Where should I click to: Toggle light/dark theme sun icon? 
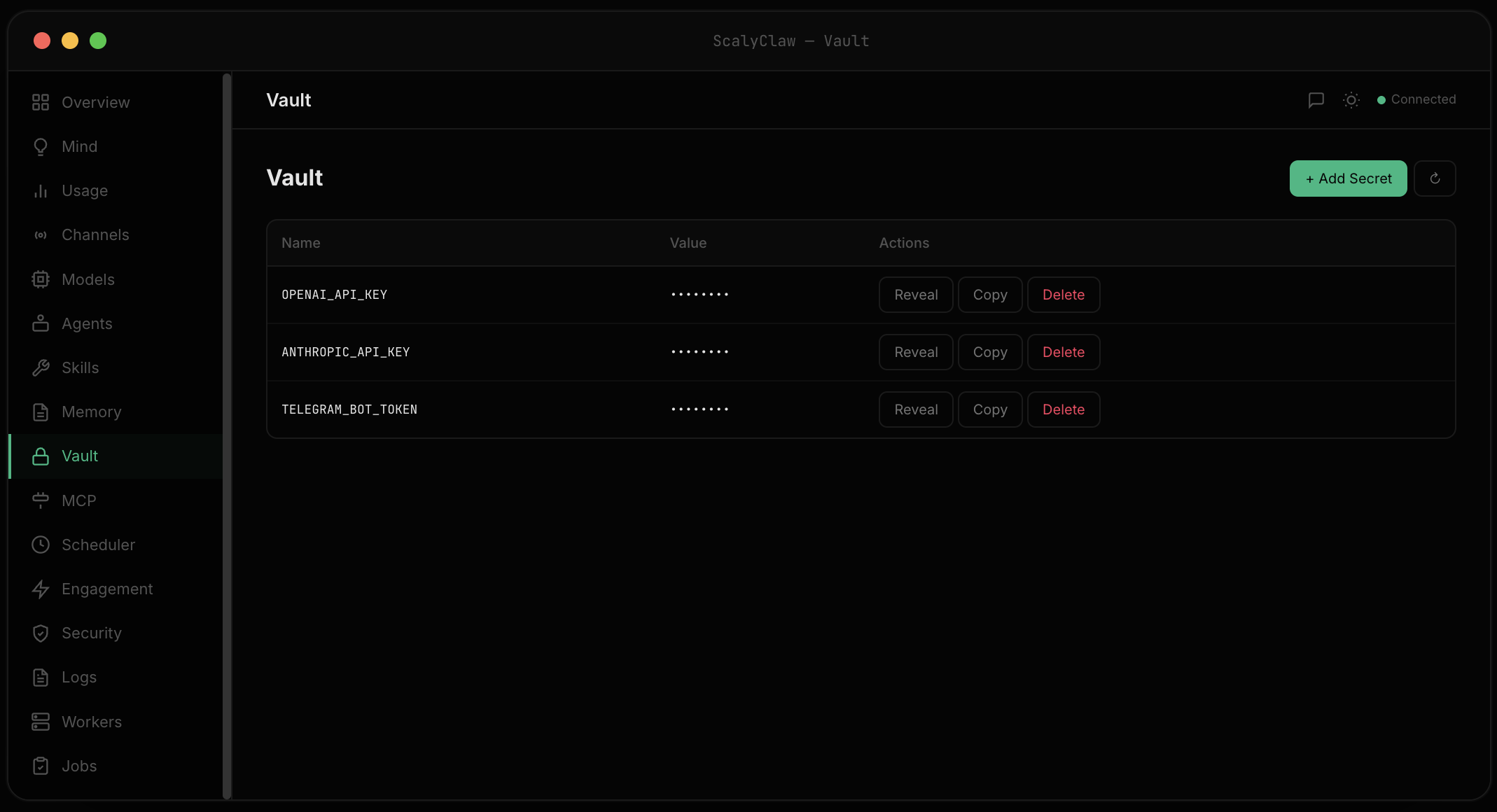[x=1351, y=100]
